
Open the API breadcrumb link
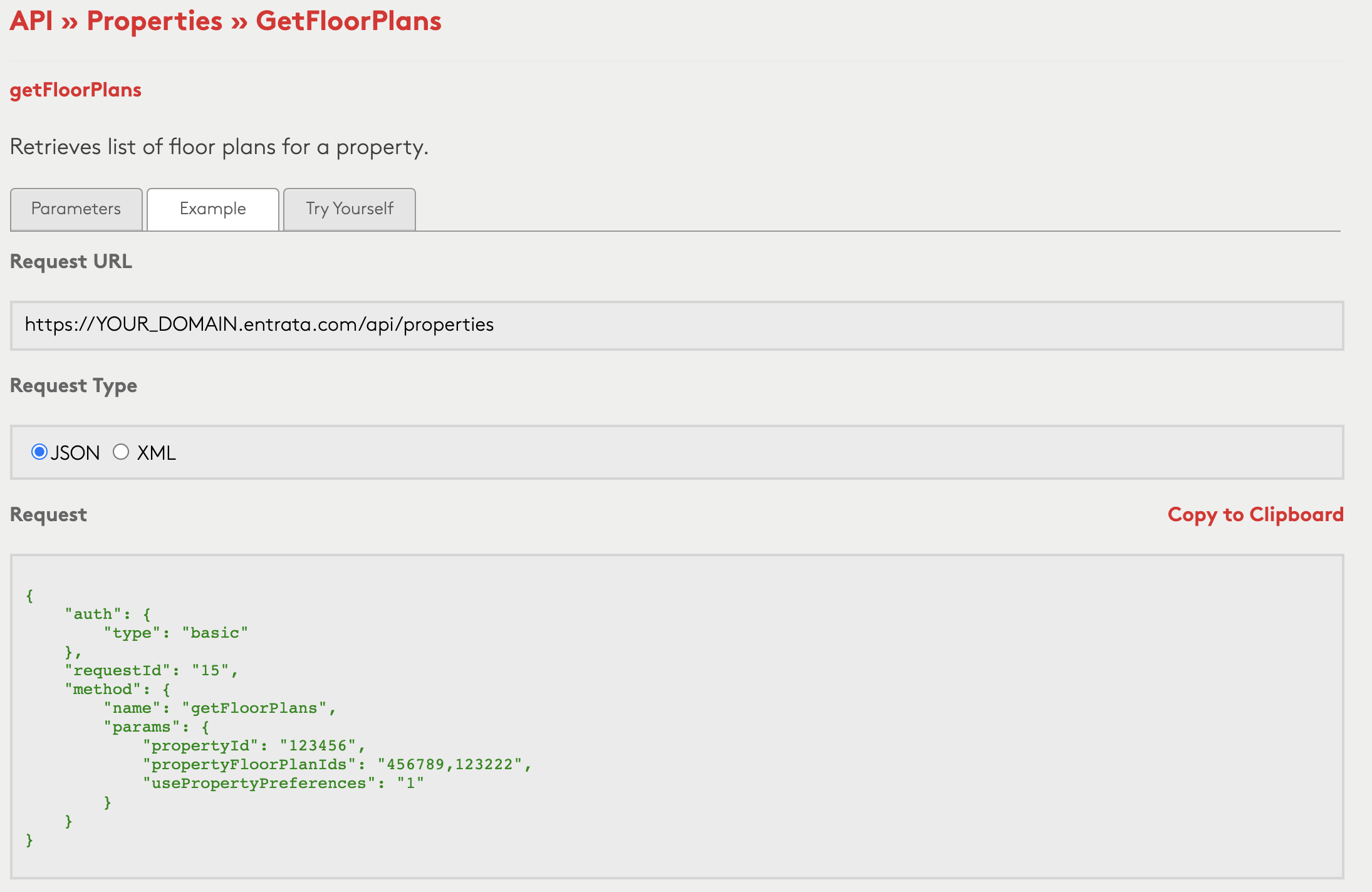[31, 21]
